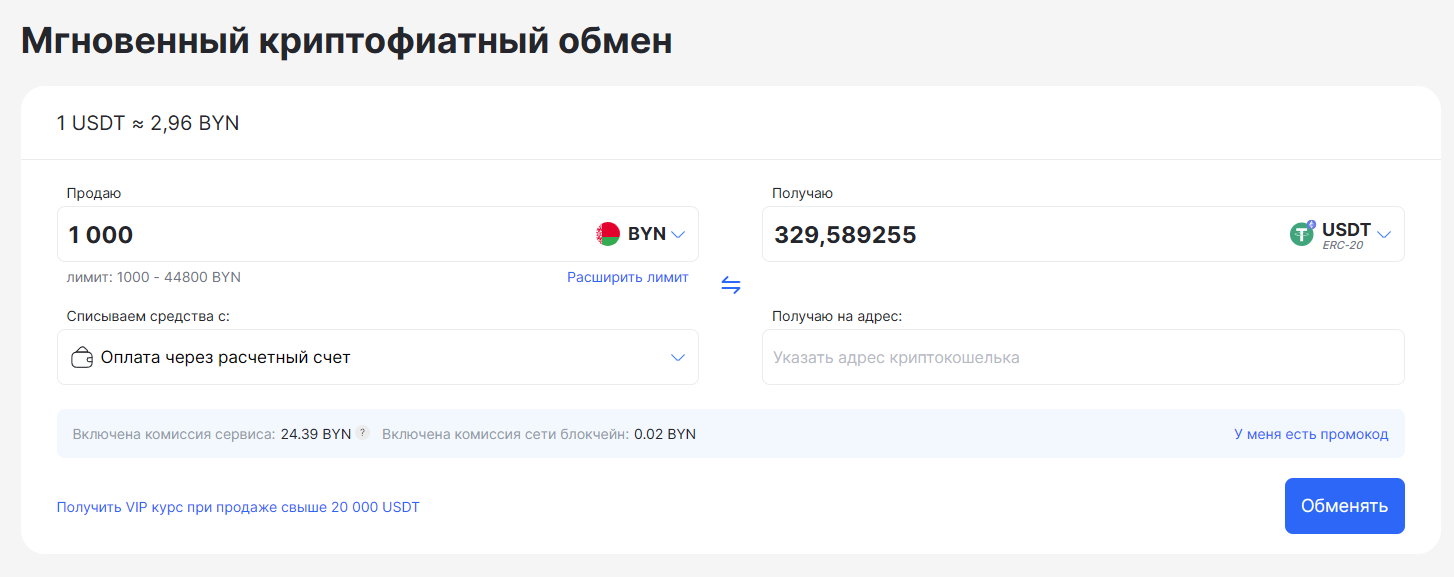Click the wallet icon in the payment method field
Viewport: 1454px width, 577px height.
[81, 356]
